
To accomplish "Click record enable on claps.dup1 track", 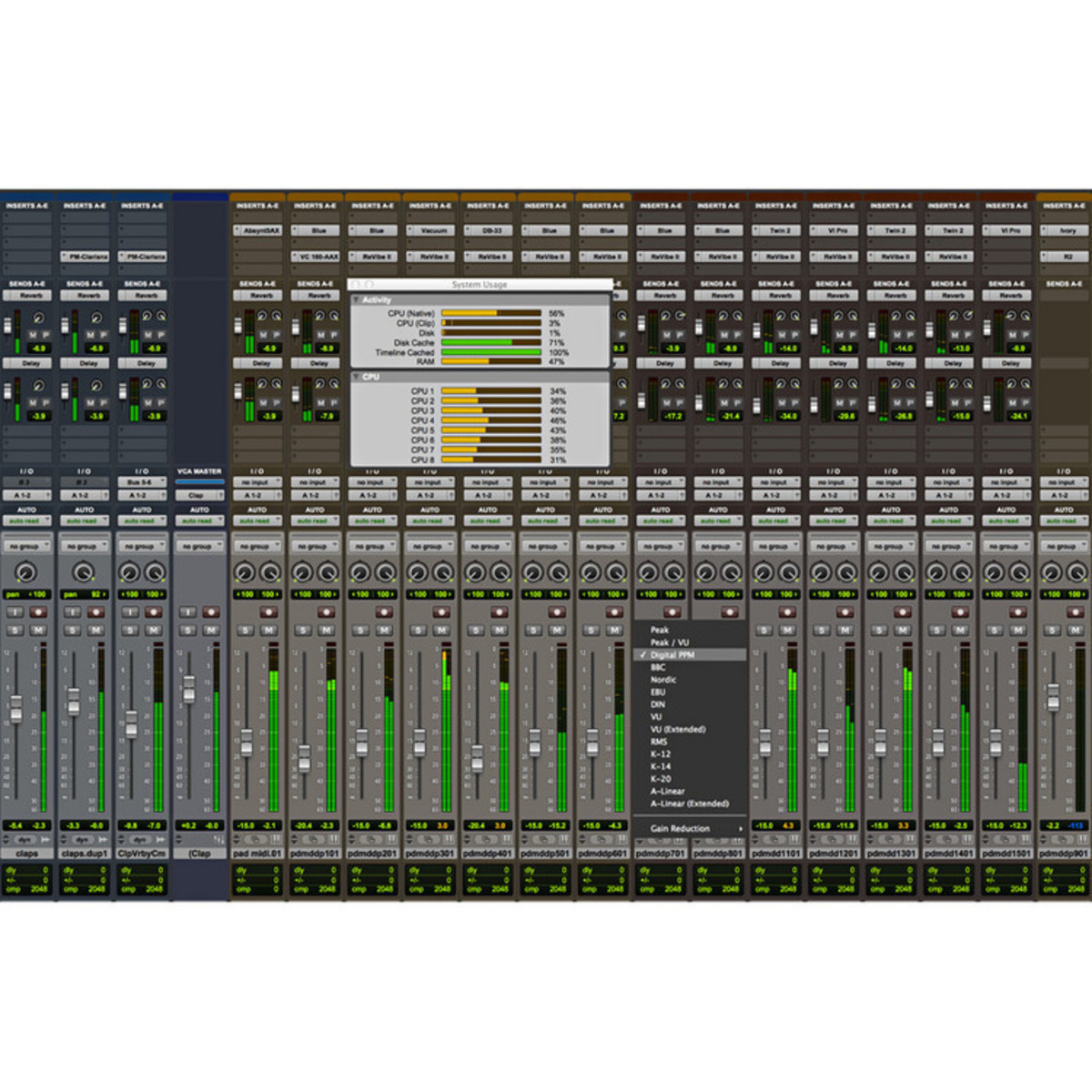I will pos(96,612).
